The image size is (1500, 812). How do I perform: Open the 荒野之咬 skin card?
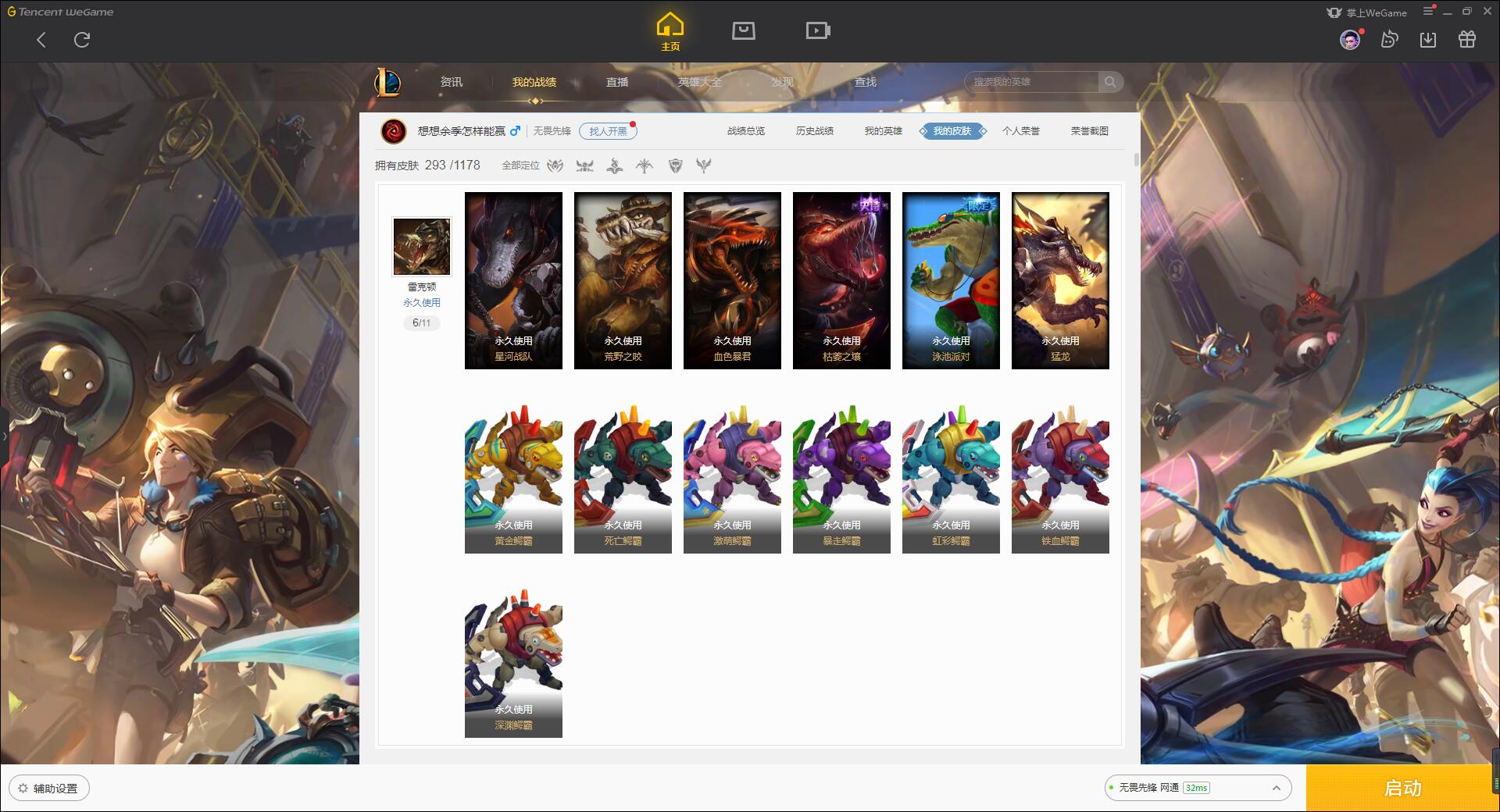point(623,280)
